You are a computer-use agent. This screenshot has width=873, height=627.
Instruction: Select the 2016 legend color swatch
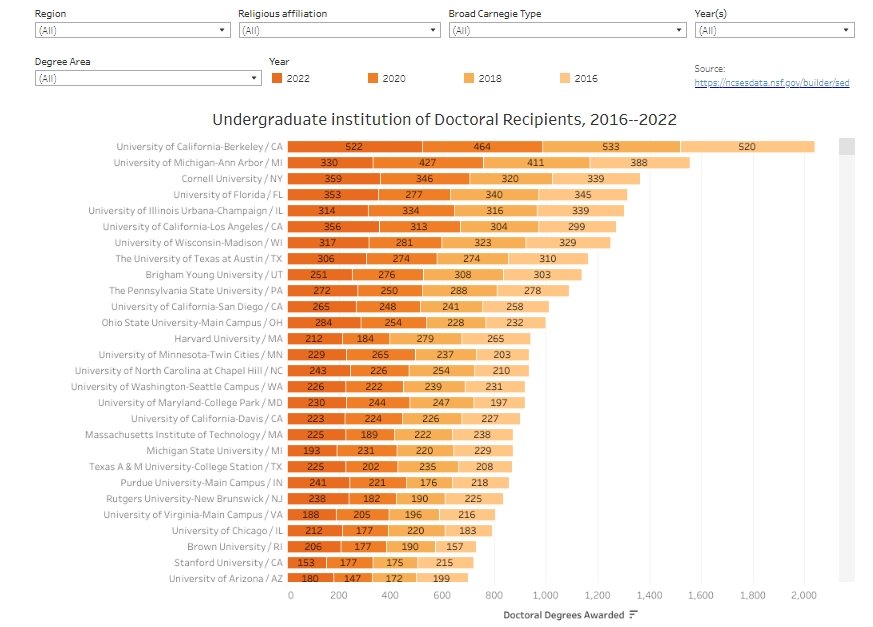(x=565, y=78)
